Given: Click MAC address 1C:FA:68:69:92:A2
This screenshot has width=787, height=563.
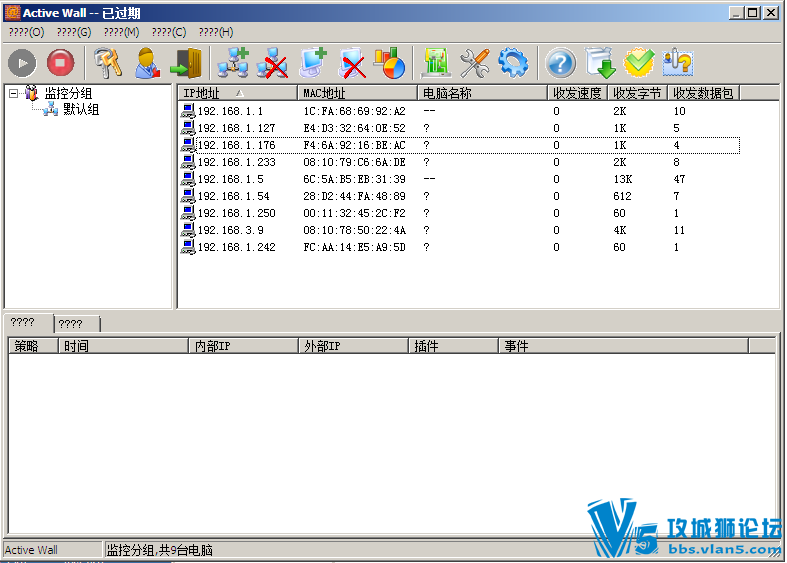Looking at the screenshot, I should (x=354, y=111).
